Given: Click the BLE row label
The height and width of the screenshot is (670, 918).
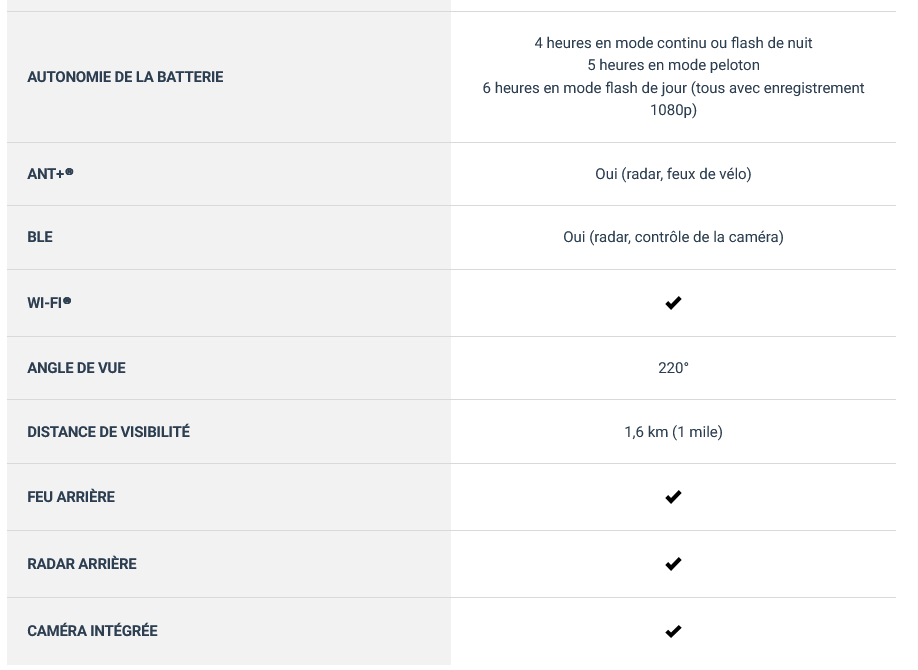Looking at the screenshot, I should (40, 237).
